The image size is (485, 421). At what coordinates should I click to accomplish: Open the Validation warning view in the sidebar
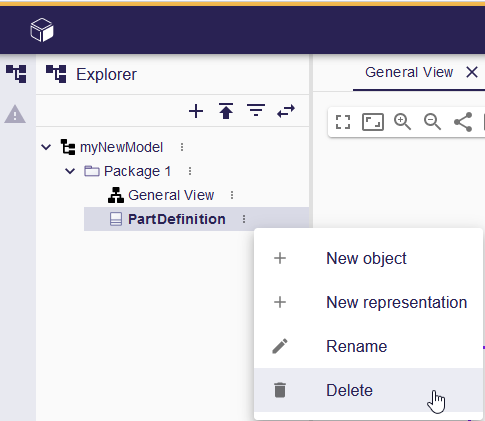(x=15, y=114)
